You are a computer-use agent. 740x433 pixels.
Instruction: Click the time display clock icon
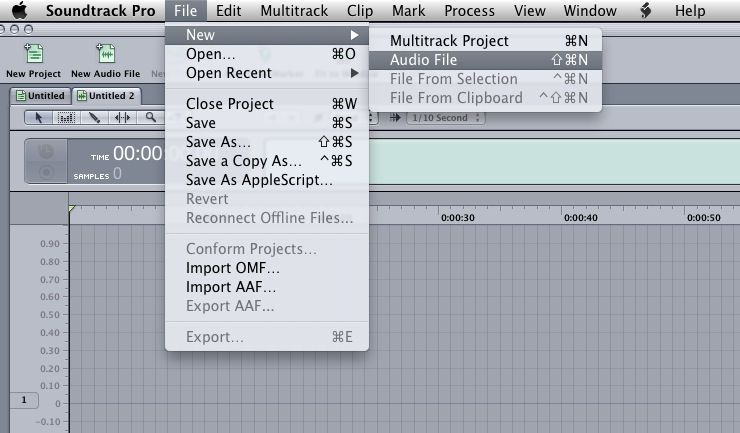(x=46, y=152)
